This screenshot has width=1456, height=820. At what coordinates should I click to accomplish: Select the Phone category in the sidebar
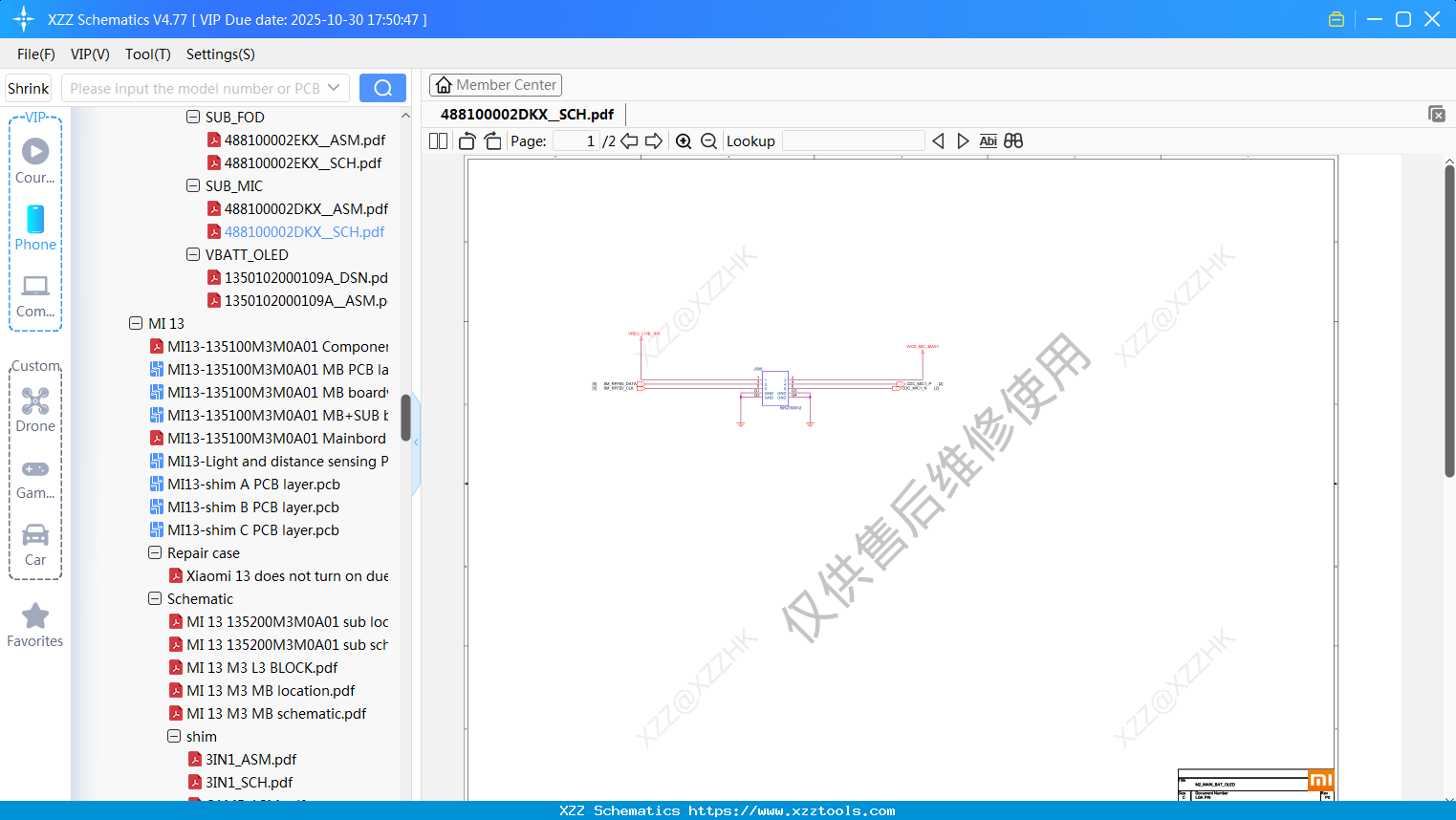(35, 227)
